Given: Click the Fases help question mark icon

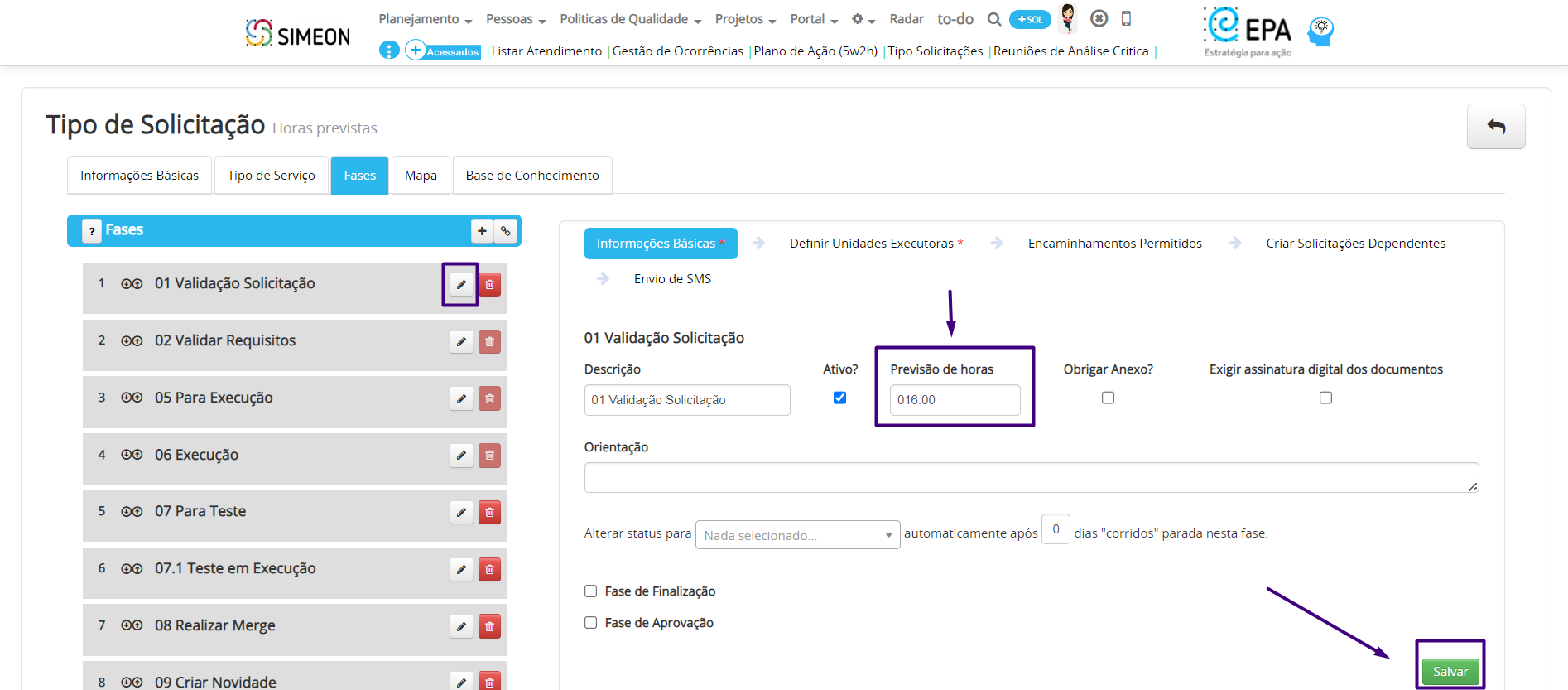Looking at the screenshot, I should (92, 231).
